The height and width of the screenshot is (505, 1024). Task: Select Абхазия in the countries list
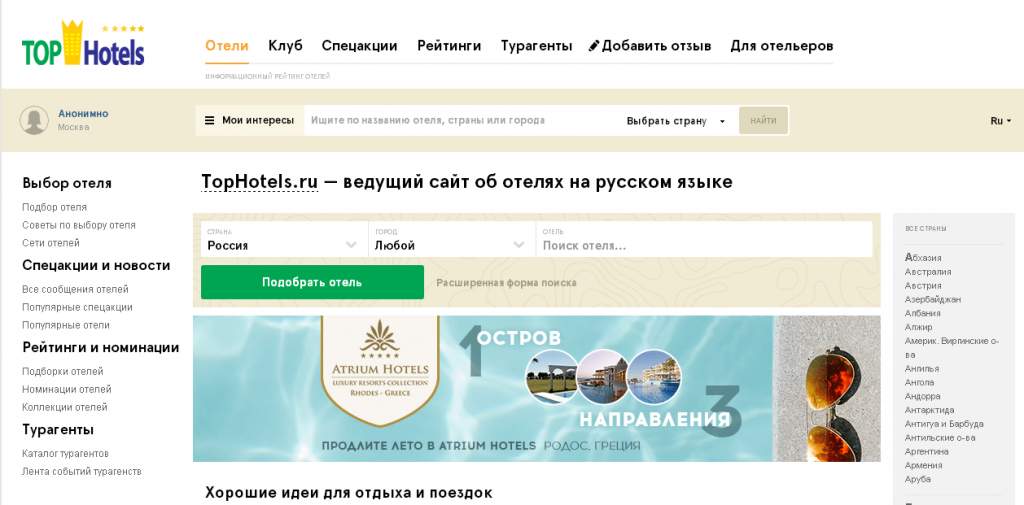coord(923,258)
